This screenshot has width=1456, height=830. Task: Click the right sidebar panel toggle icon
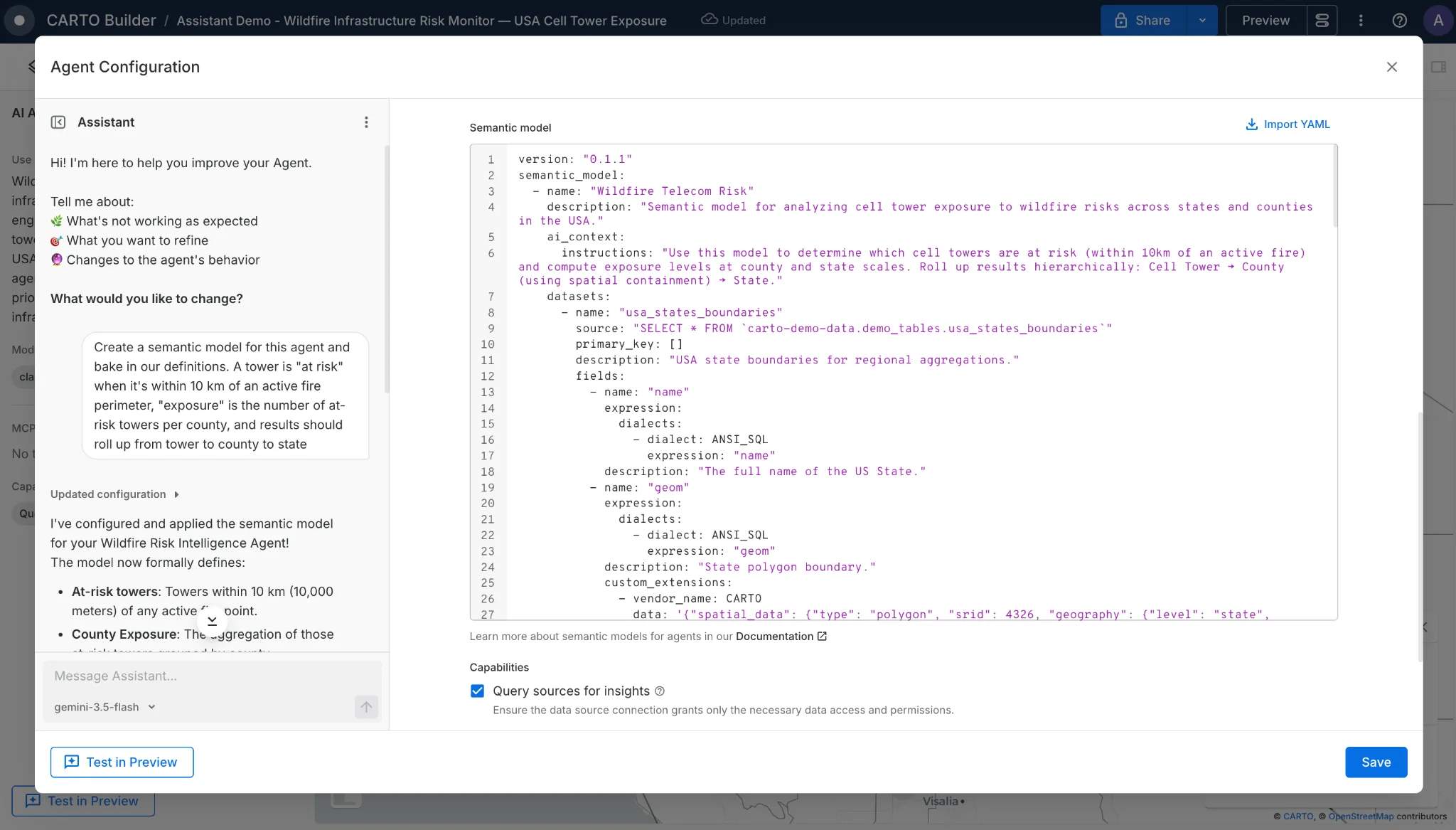(1438, 67)
